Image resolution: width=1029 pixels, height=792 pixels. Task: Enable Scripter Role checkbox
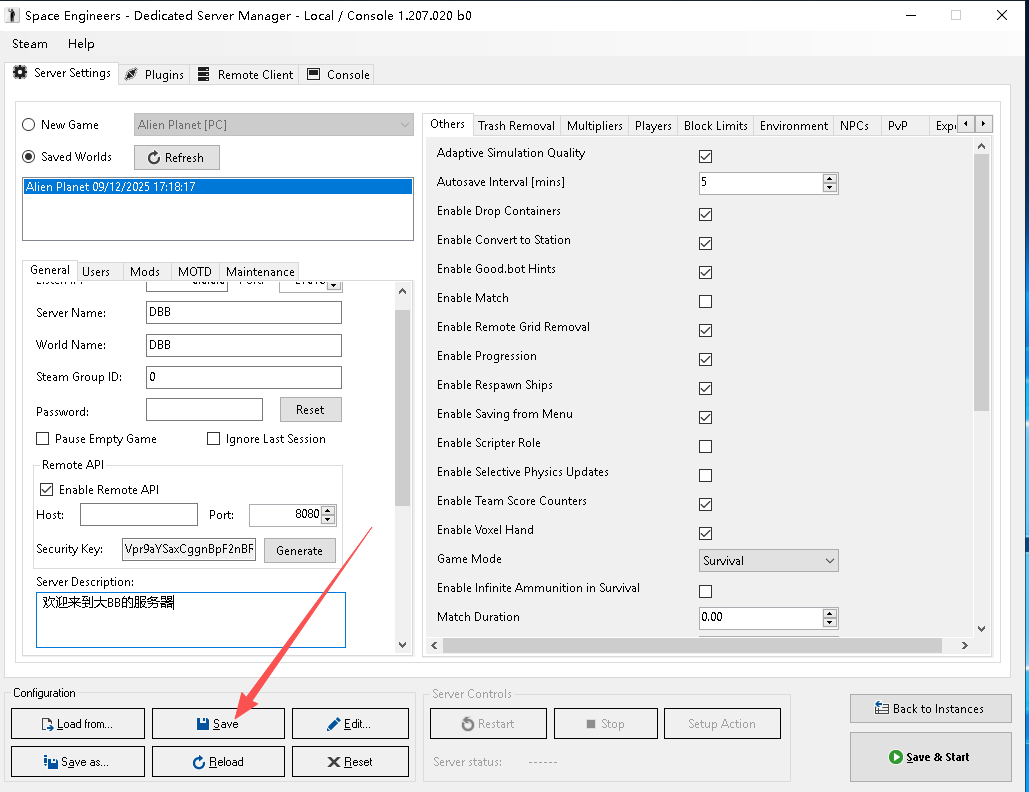click(x=705, y=447)
